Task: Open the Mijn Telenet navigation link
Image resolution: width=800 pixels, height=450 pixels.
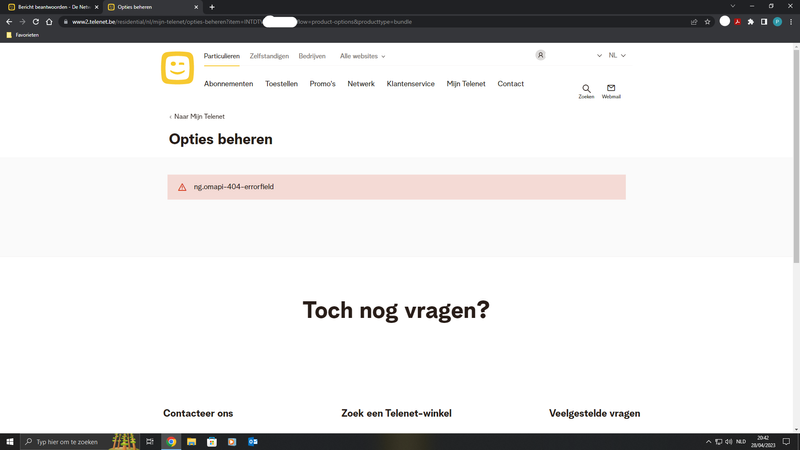Action: pos(466,84)
